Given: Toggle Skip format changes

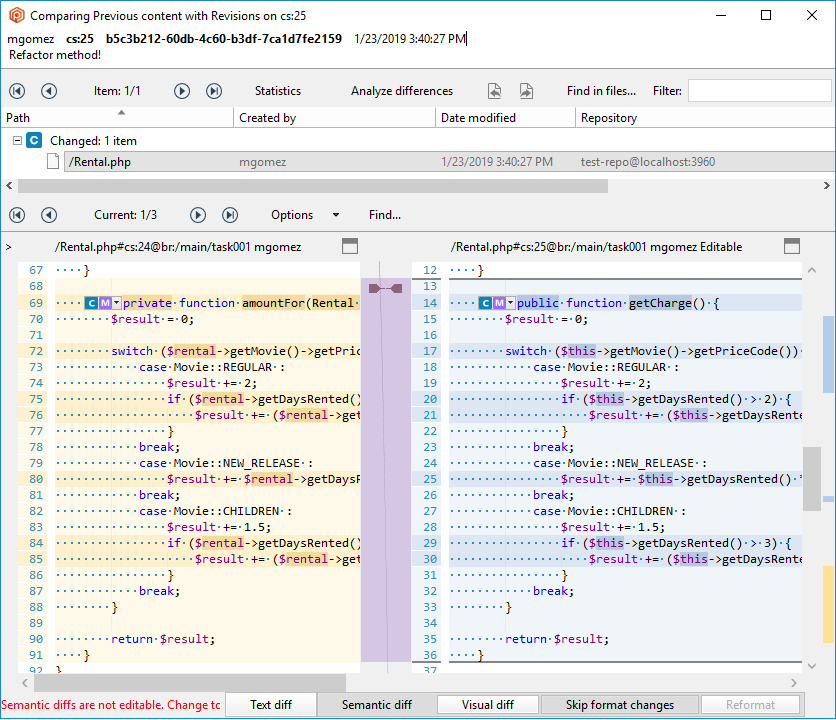Looking at the screenshot, I should (619, 704).
